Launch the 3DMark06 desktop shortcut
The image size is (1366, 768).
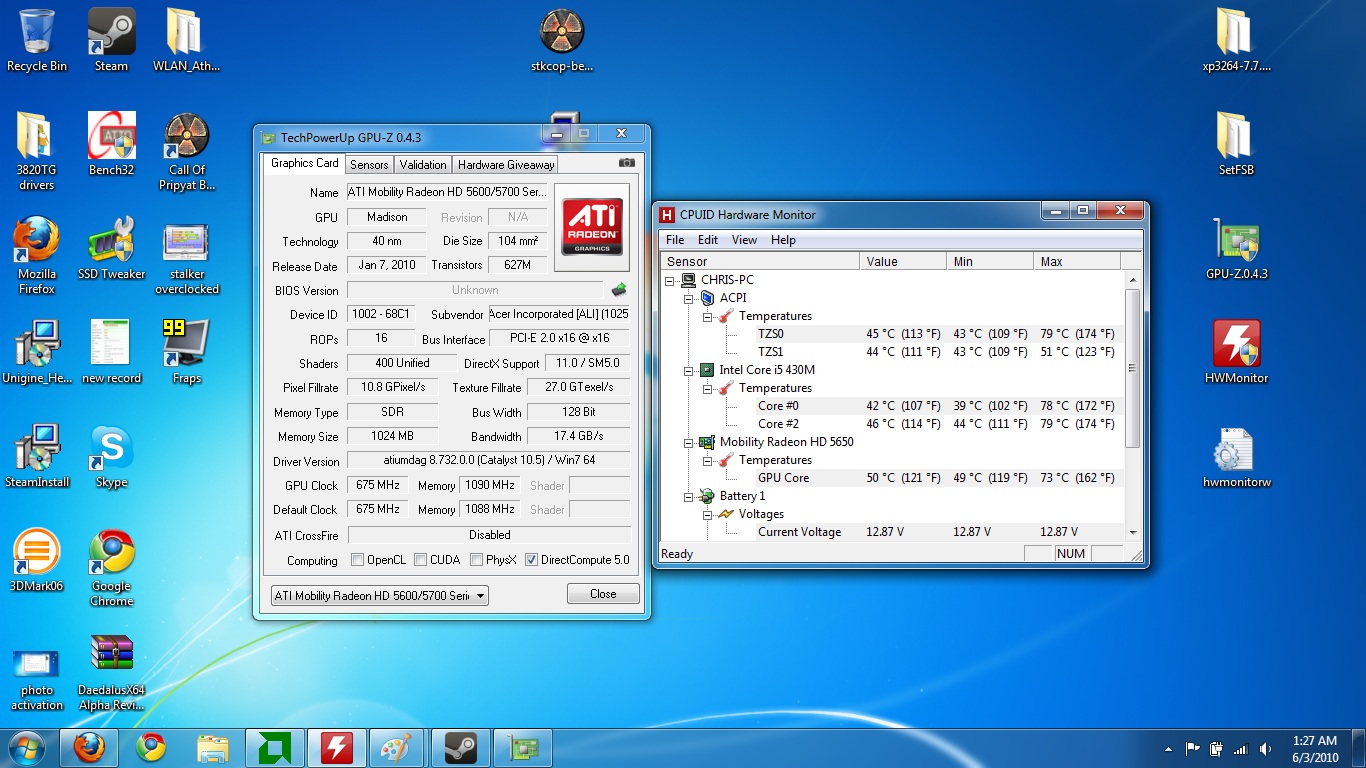pyautogui.click(x=37, y=560)
